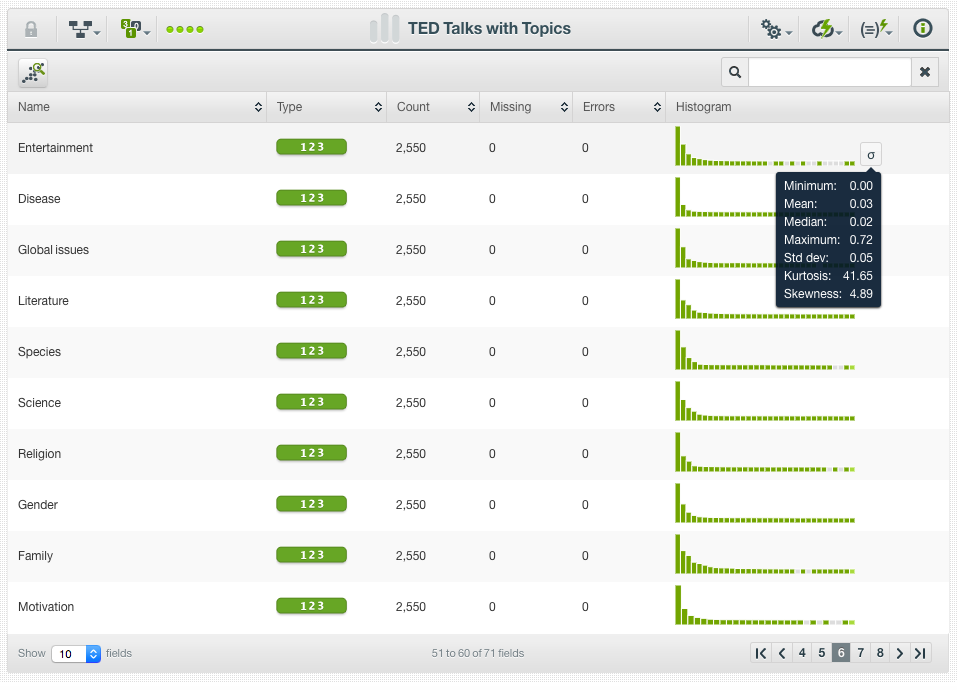
Task: Clear the search with the X button
Action: click(x=924, y=72)
